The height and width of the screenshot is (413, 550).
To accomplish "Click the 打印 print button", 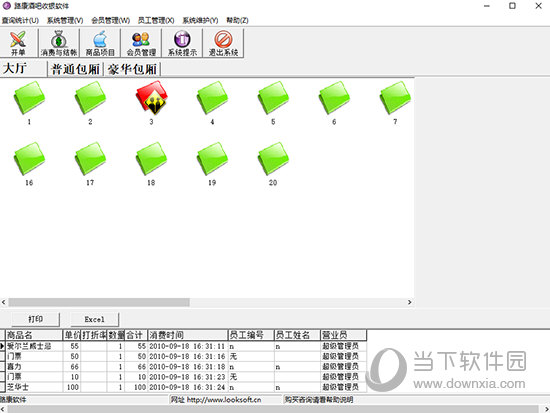I will point(35,319).
